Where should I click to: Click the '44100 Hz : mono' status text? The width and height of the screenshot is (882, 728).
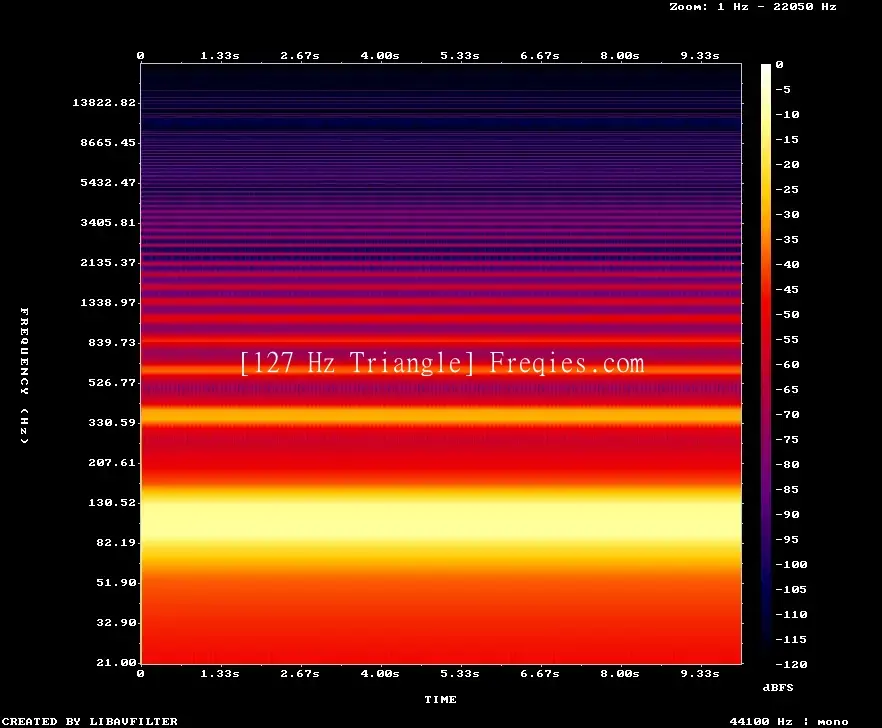click(789, 721)
